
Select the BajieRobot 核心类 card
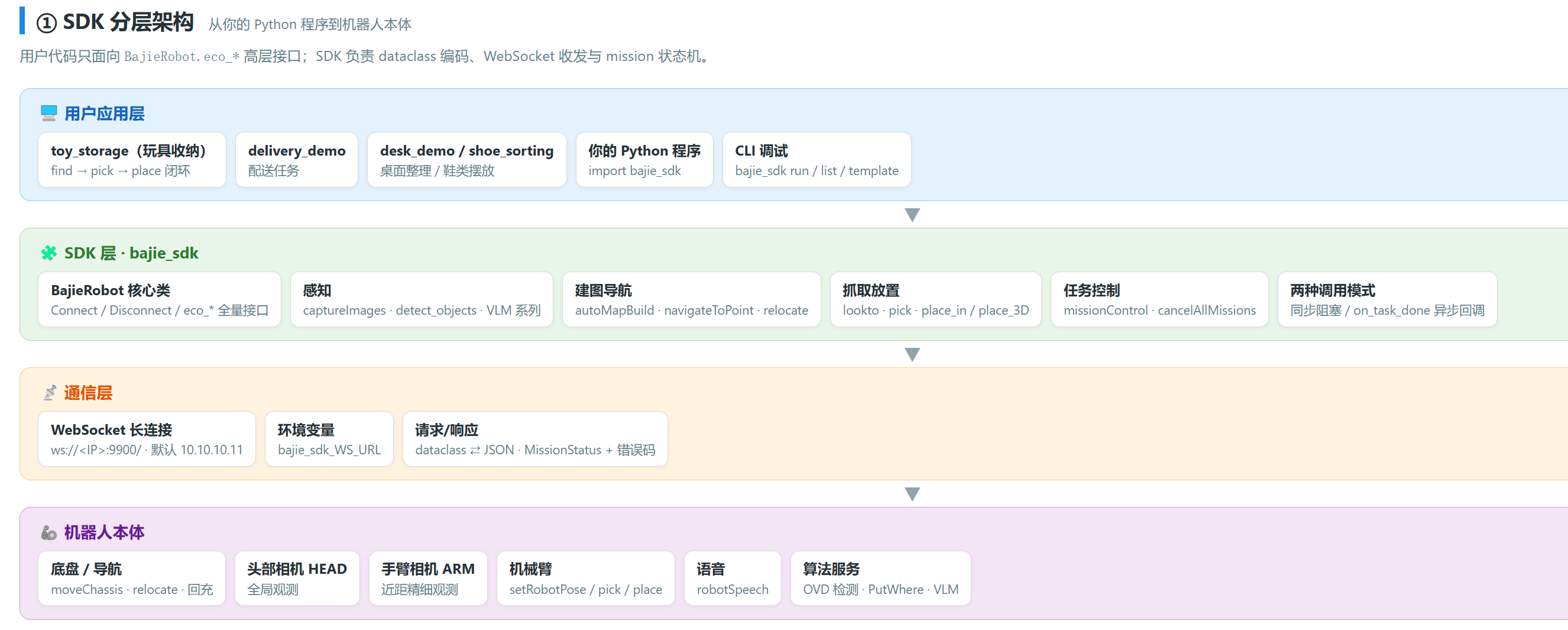tap(160, 299)
